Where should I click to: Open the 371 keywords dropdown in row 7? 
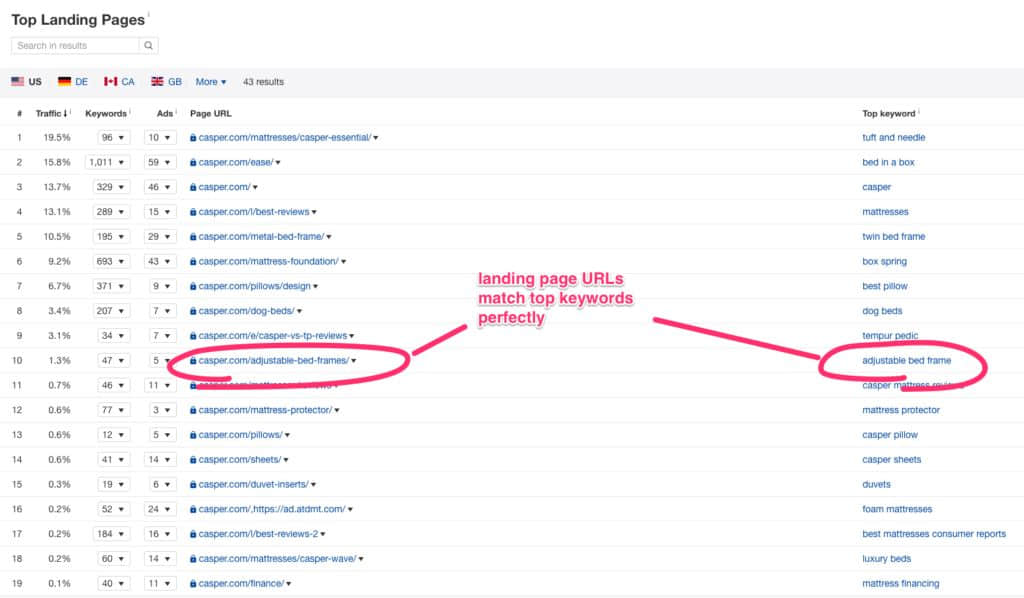coord(111,287)
